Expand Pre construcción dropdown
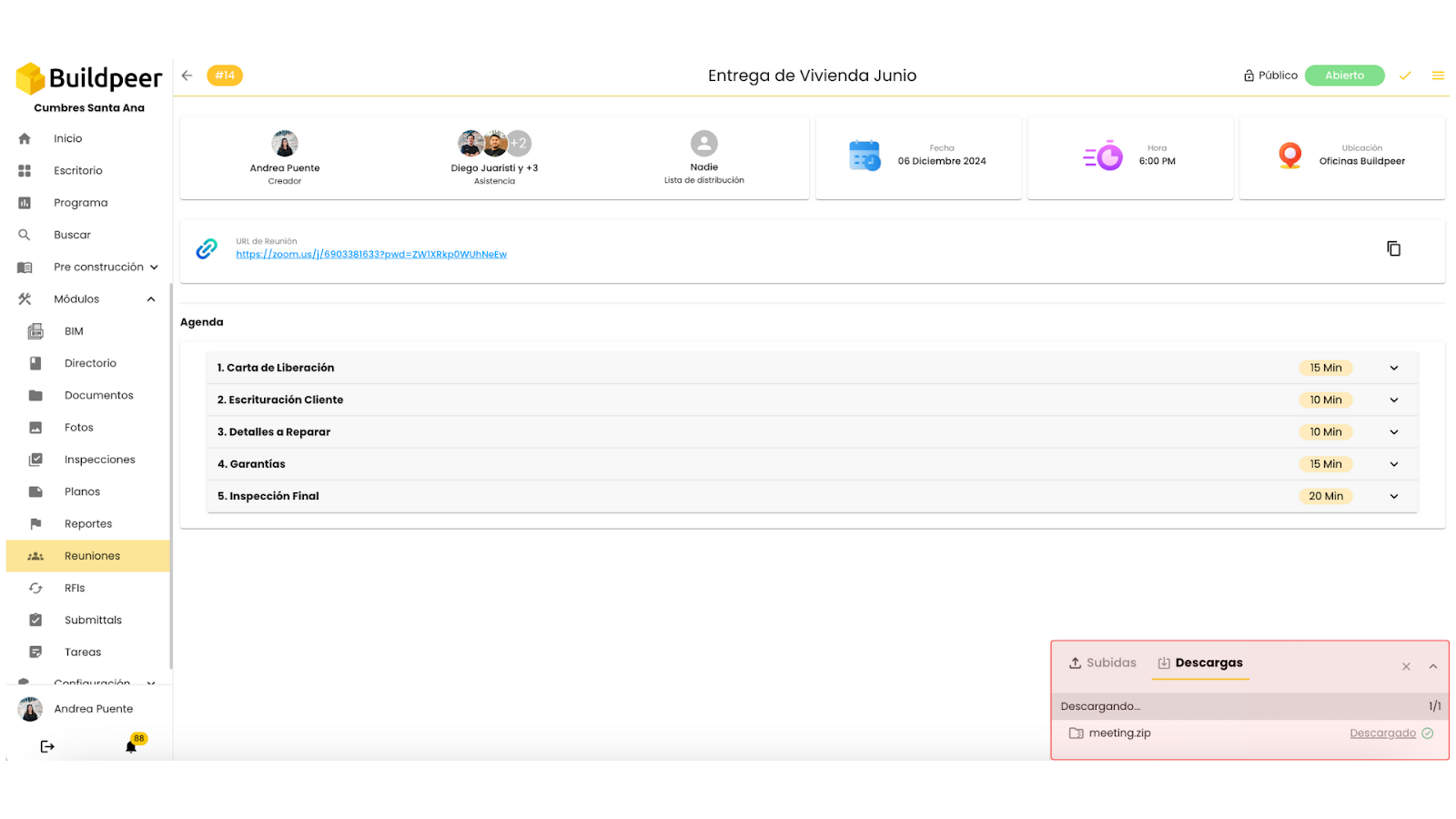This screenshot has height=819, width=1456. coord(154,268)
